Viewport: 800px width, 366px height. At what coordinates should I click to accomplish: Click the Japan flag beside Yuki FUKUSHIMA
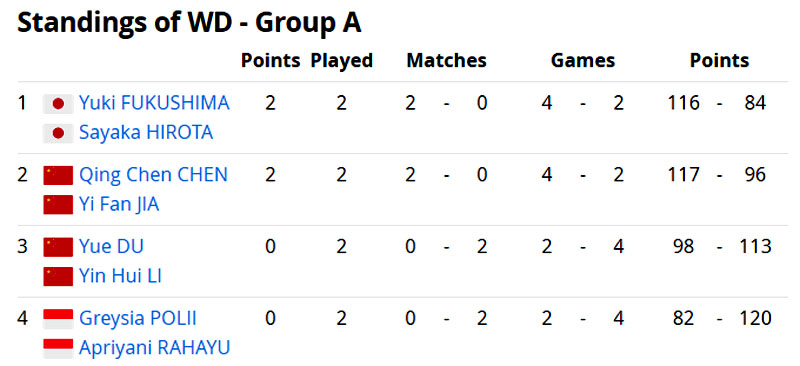[x=58, y=104]
